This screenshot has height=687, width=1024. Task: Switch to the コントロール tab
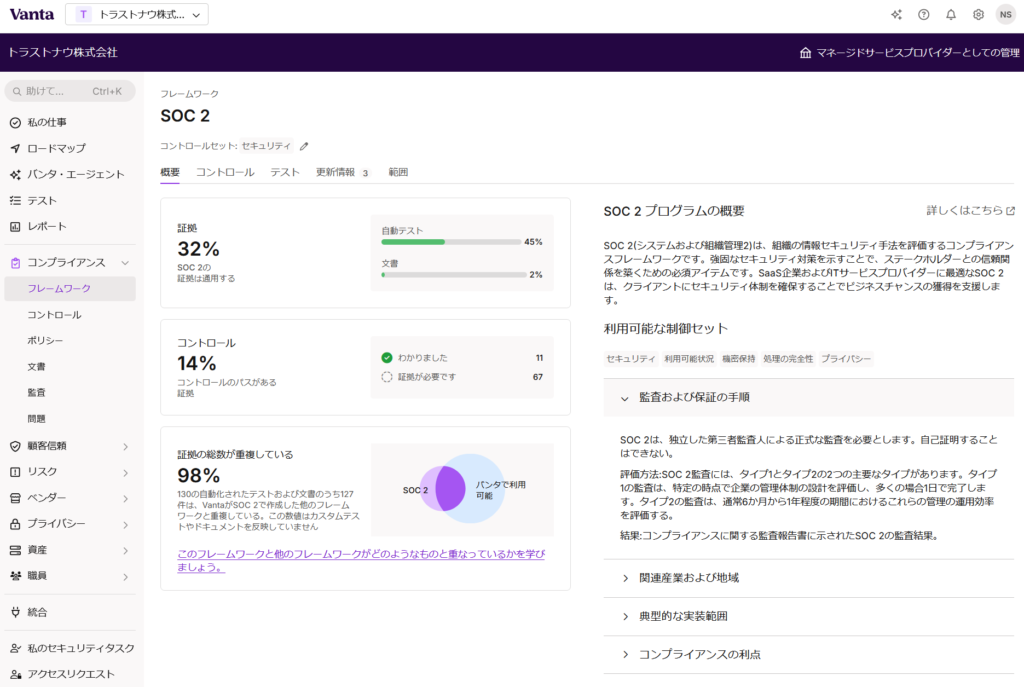[x=225, y=172]
